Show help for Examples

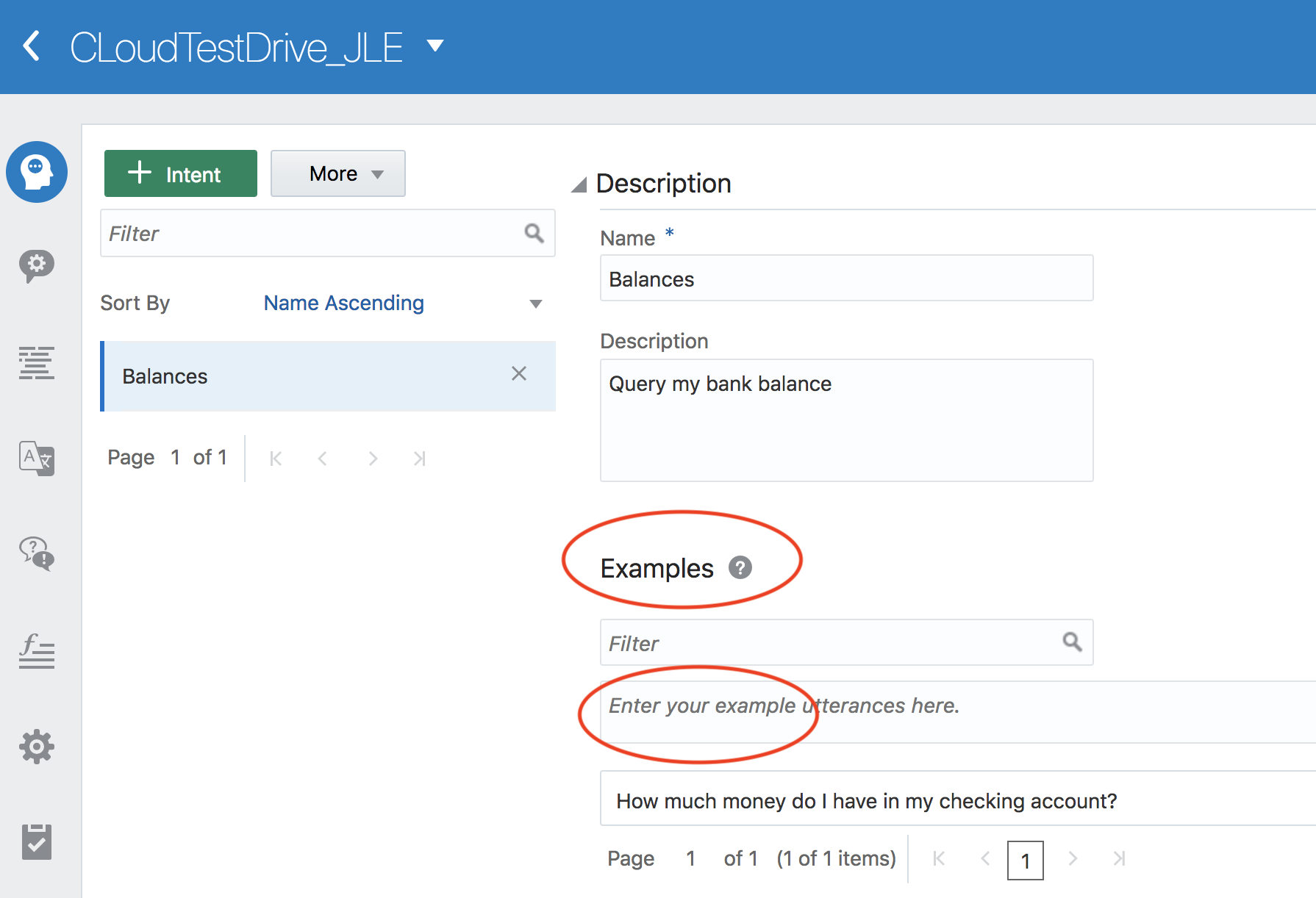740,567
